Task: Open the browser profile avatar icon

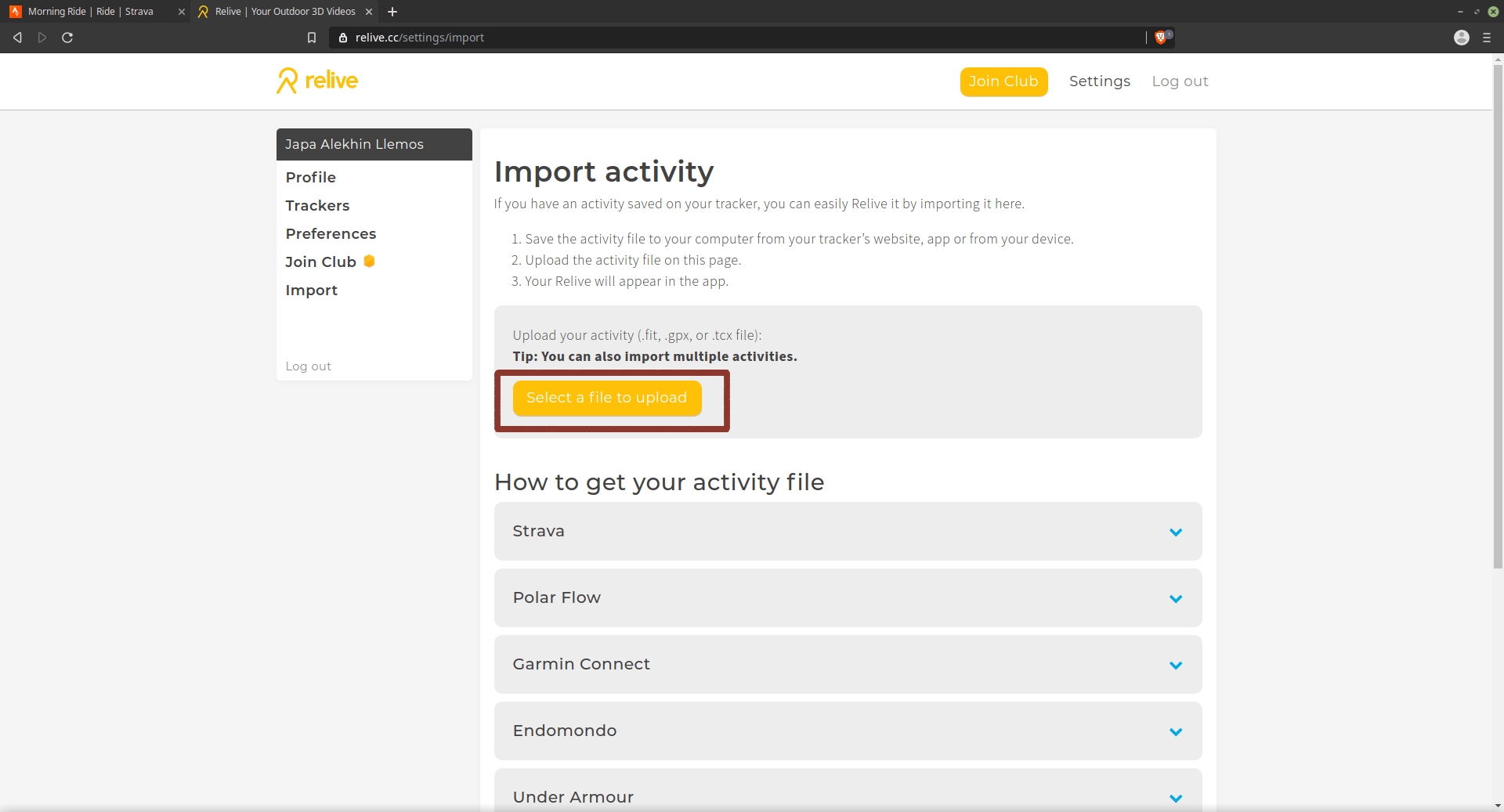Action: (1461, 38)
